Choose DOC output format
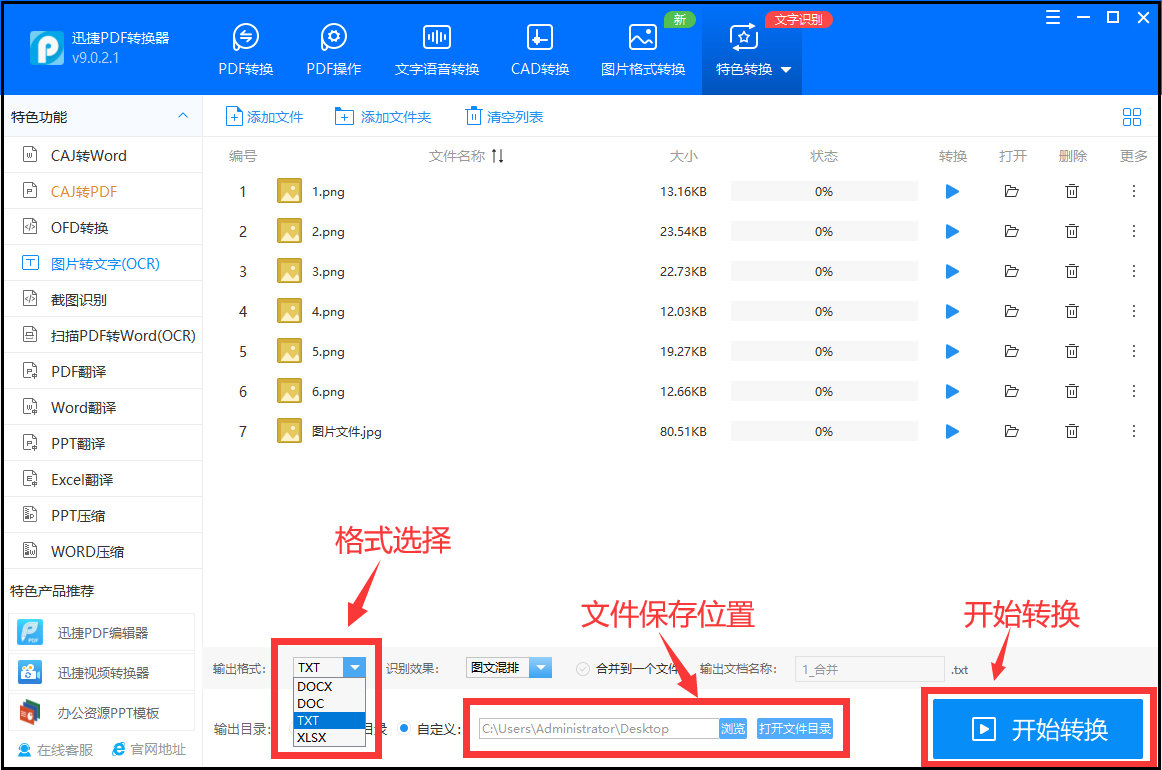Image resolution: width=1162 pixels, height=770 pixels. point(329,703)
